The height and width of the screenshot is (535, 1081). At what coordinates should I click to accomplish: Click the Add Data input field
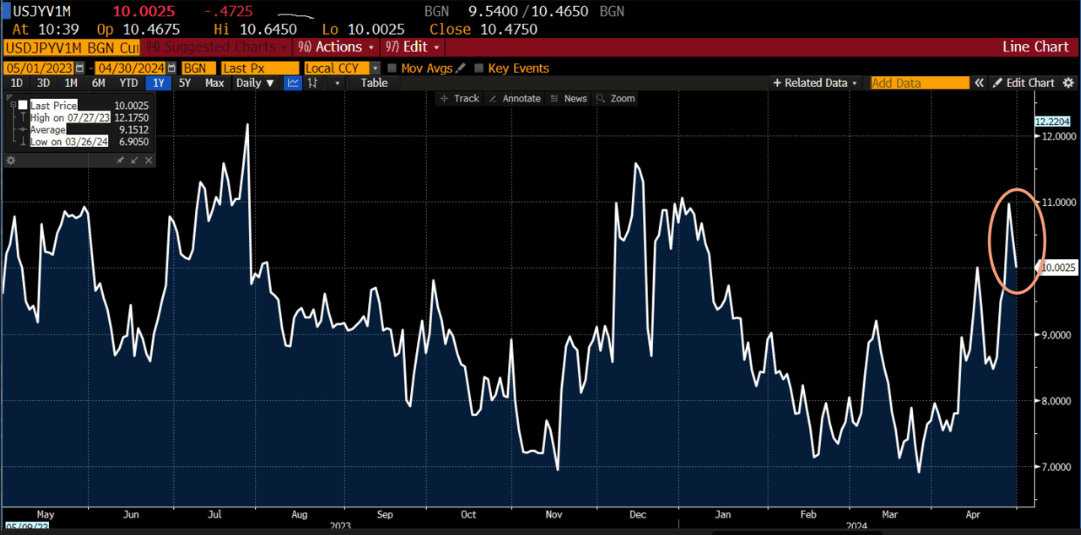click(x=920, y=83)
